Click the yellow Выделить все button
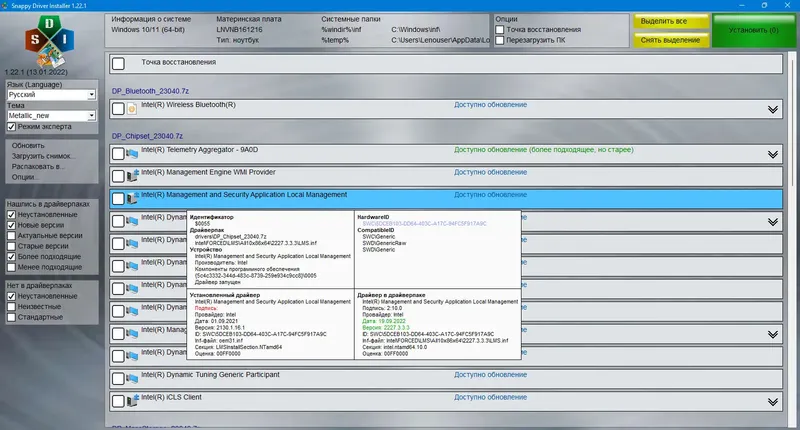 pos(671,21)
